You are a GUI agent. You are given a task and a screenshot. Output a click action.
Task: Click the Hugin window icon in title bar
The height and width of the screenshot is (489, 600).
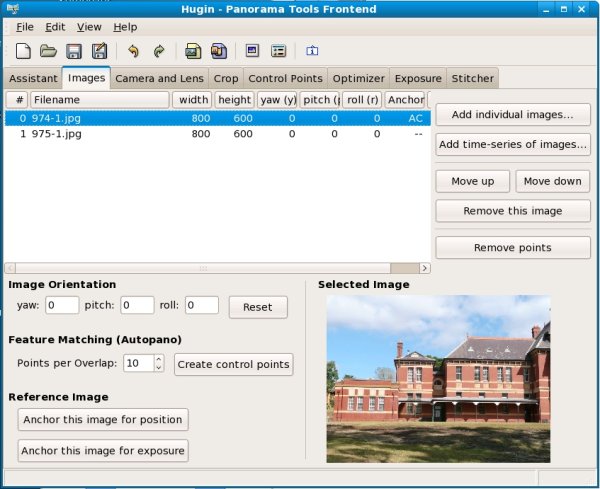pyautogui.click(x=13, y=9)
